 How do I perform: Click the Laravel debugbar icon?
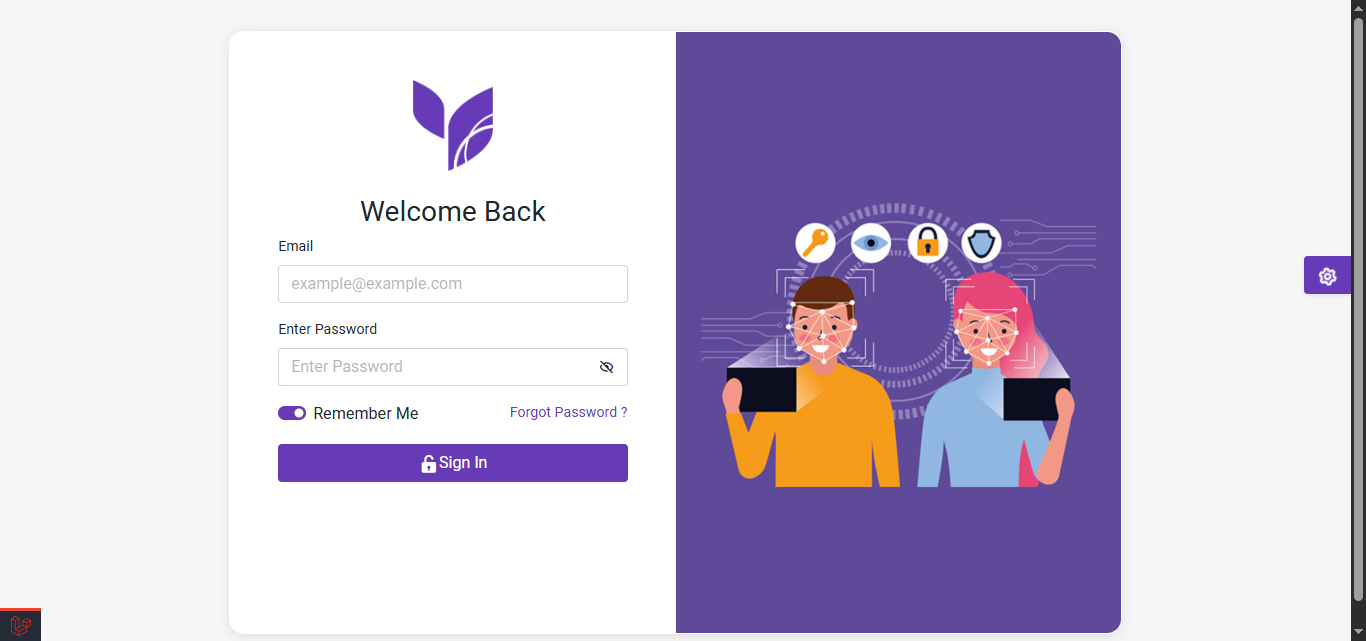click(20, 625)
